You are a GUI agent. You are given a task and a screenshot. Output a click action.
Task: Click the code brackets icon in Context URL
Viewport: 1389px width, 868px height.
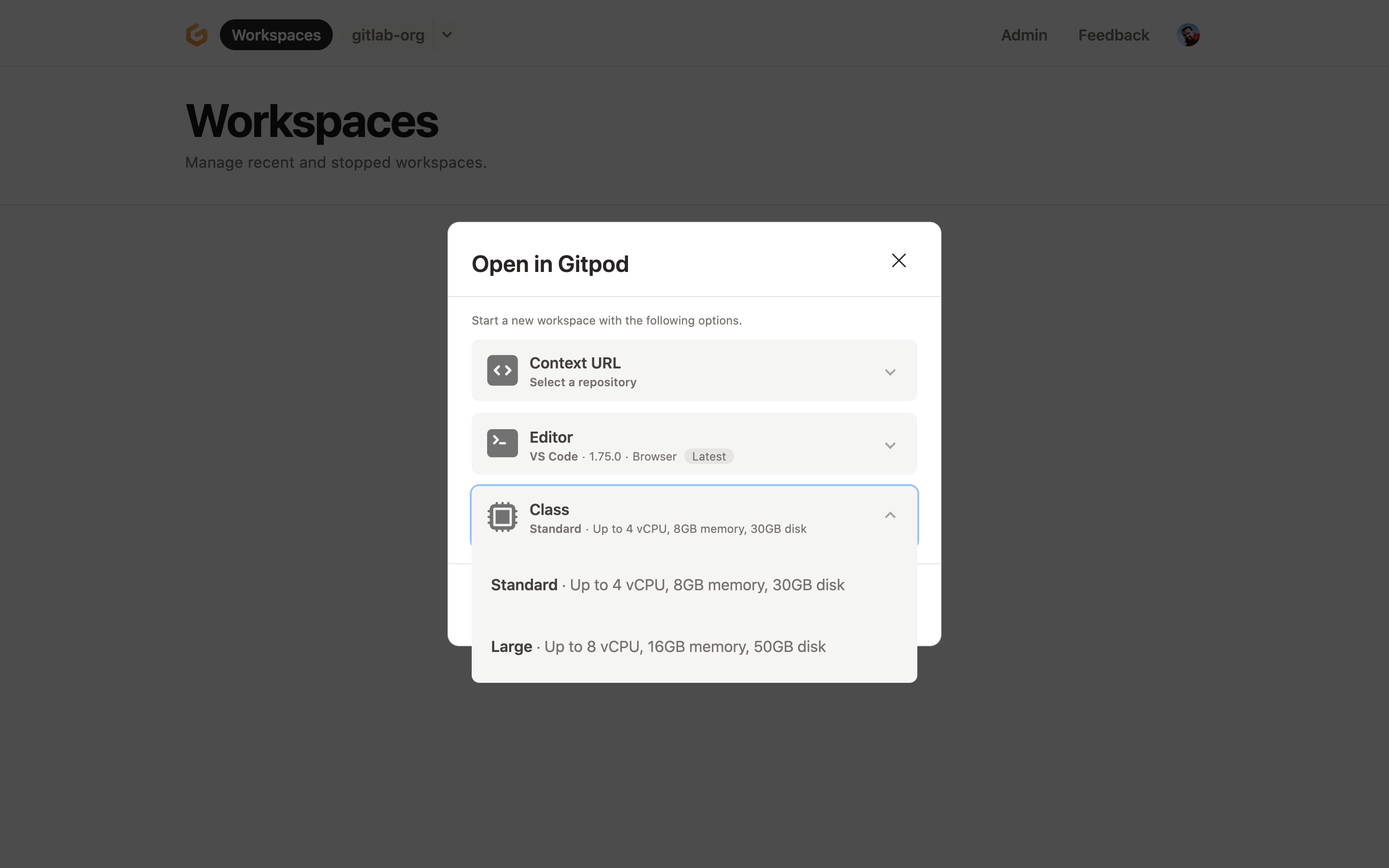tap(502, 370)
